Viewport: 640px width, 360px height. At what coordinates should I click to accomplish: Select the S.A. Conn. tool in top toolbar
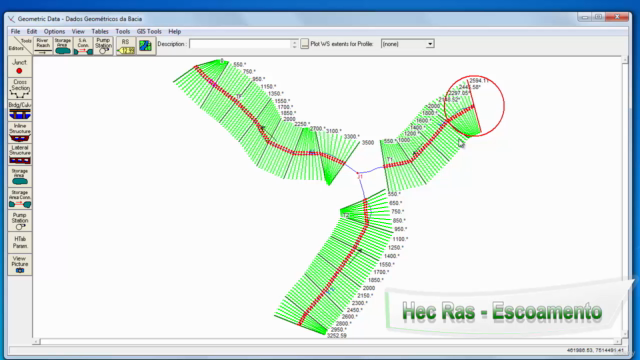pos(83,46)
